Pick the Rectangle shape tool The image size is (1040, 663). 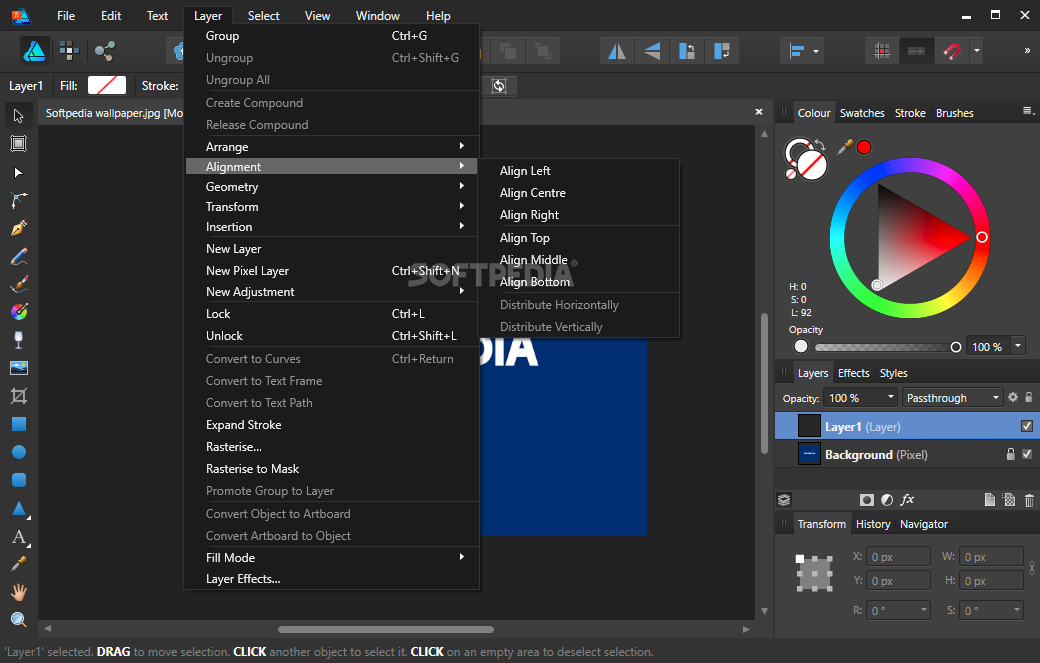point(19,424)
